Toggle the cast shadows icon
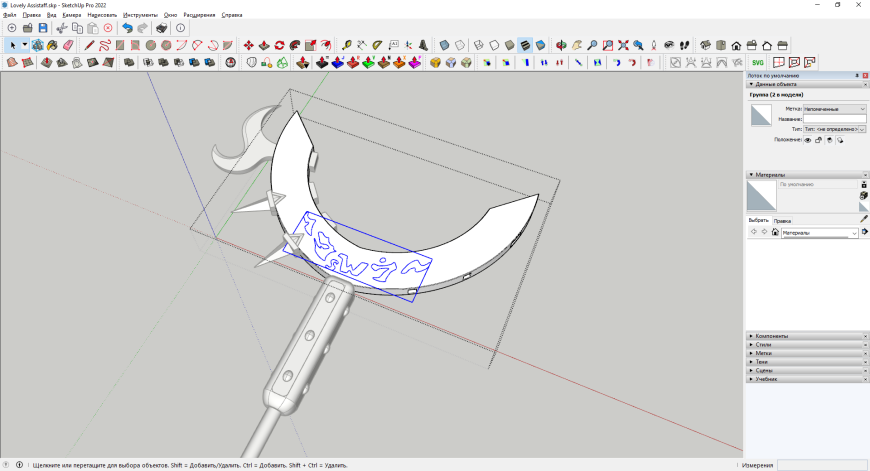 coord(840,140)
